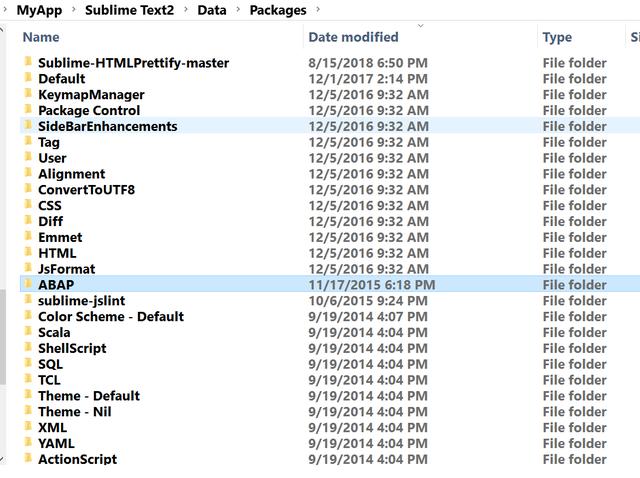Click date 11/17/2015 6:18 PM
640x478 pixels.
[372, 285]
